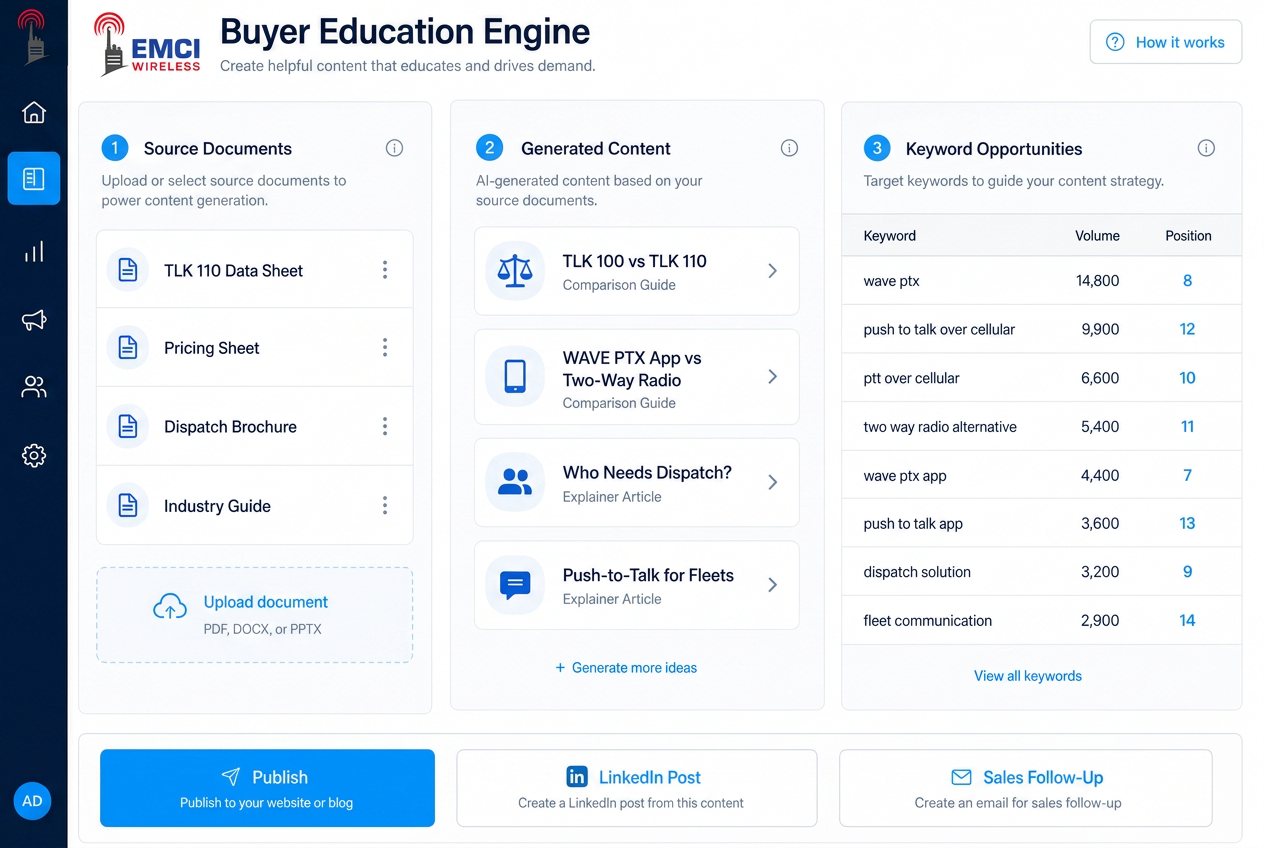Click the phone icon for WAVE PTX App guide

(515, 377)
